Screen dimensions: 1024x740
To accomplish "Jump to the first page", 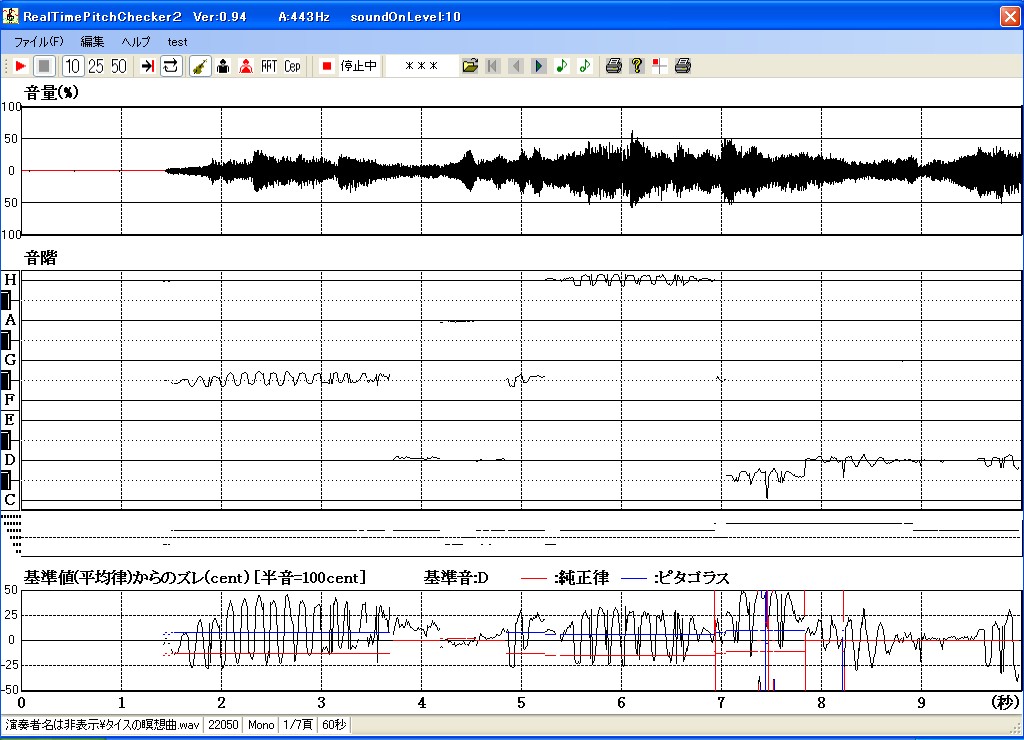I will (493, 66).
